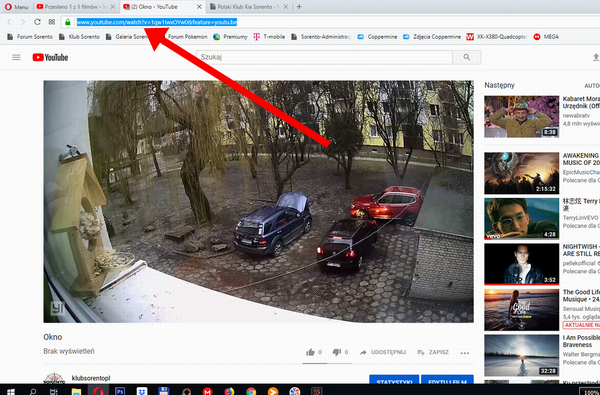Go back to previous page
The image size is (600, 395).
9,22
